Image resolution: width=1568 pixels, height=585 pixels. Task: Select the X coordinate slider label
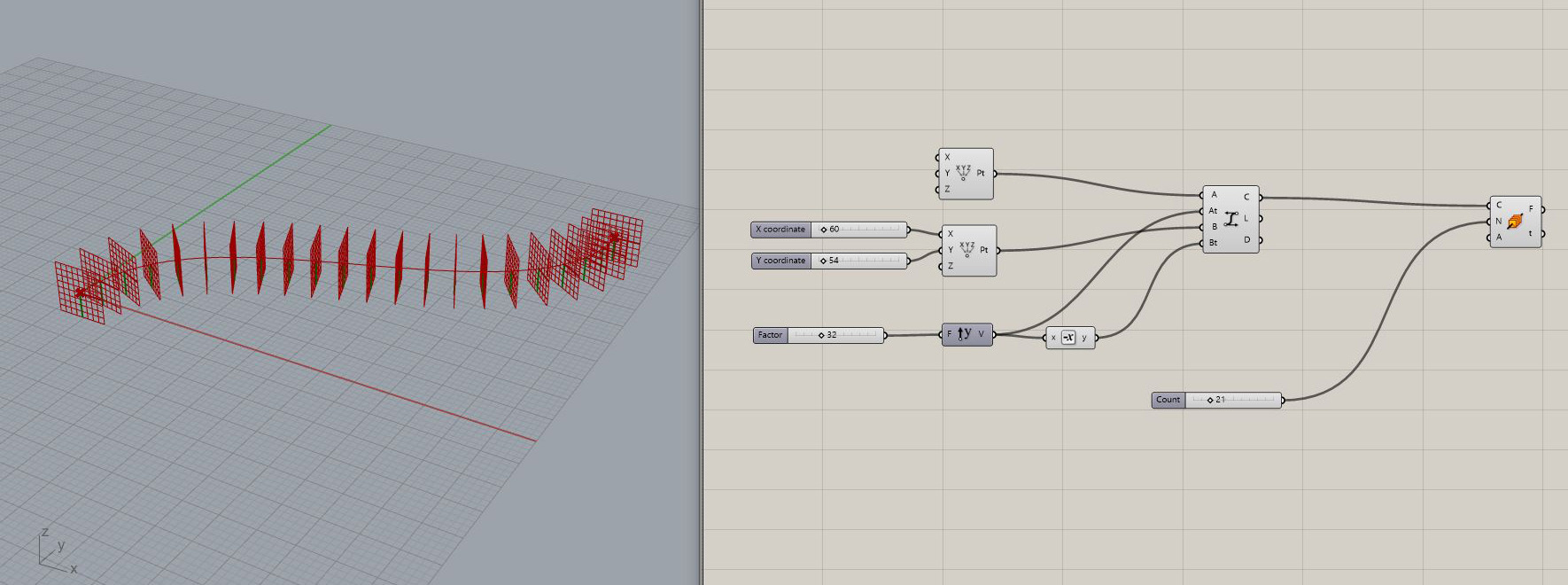pos(780,230)
